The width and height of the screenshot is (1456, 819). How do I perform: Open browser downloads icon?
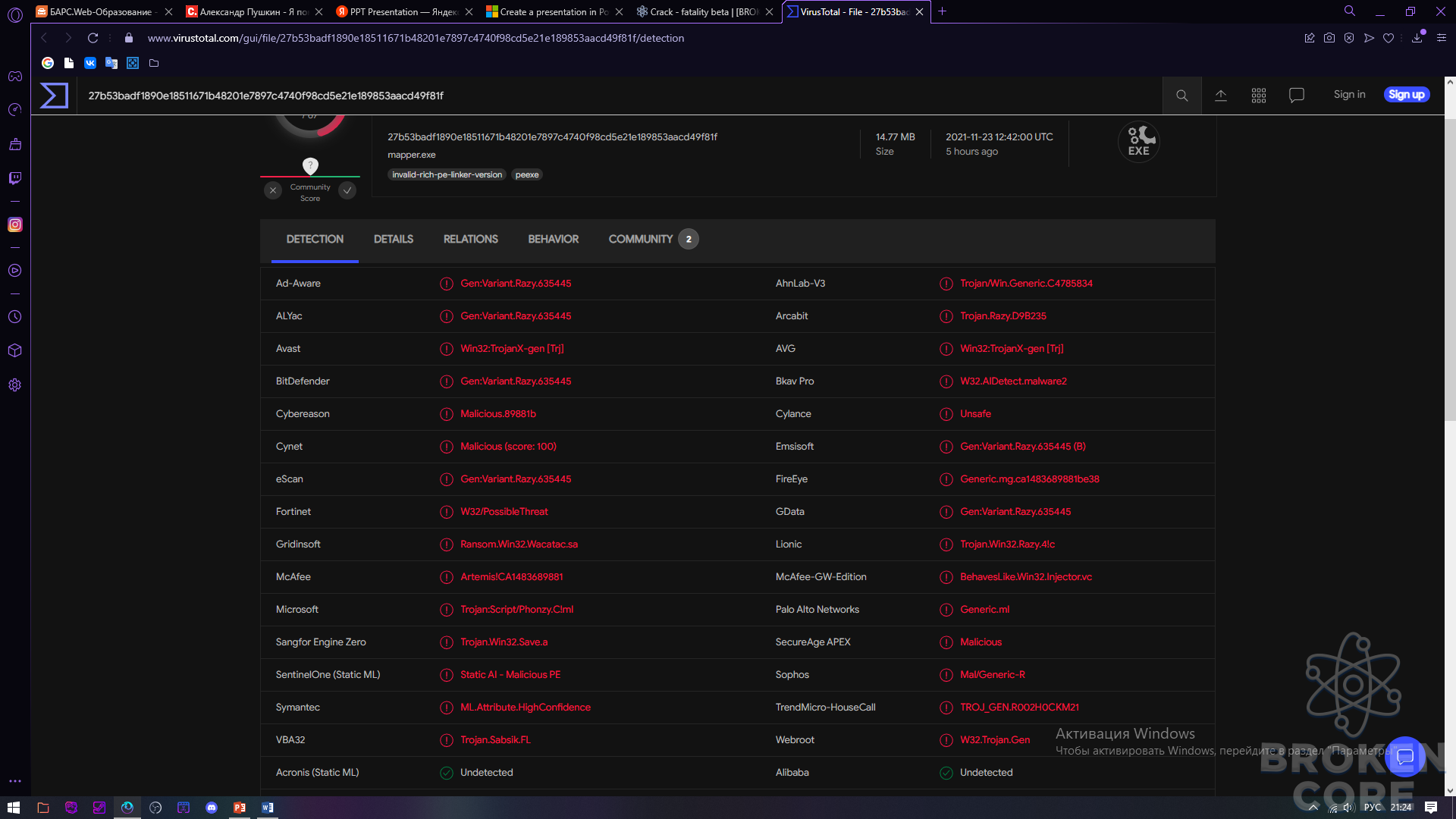(x=1417, y=38)
